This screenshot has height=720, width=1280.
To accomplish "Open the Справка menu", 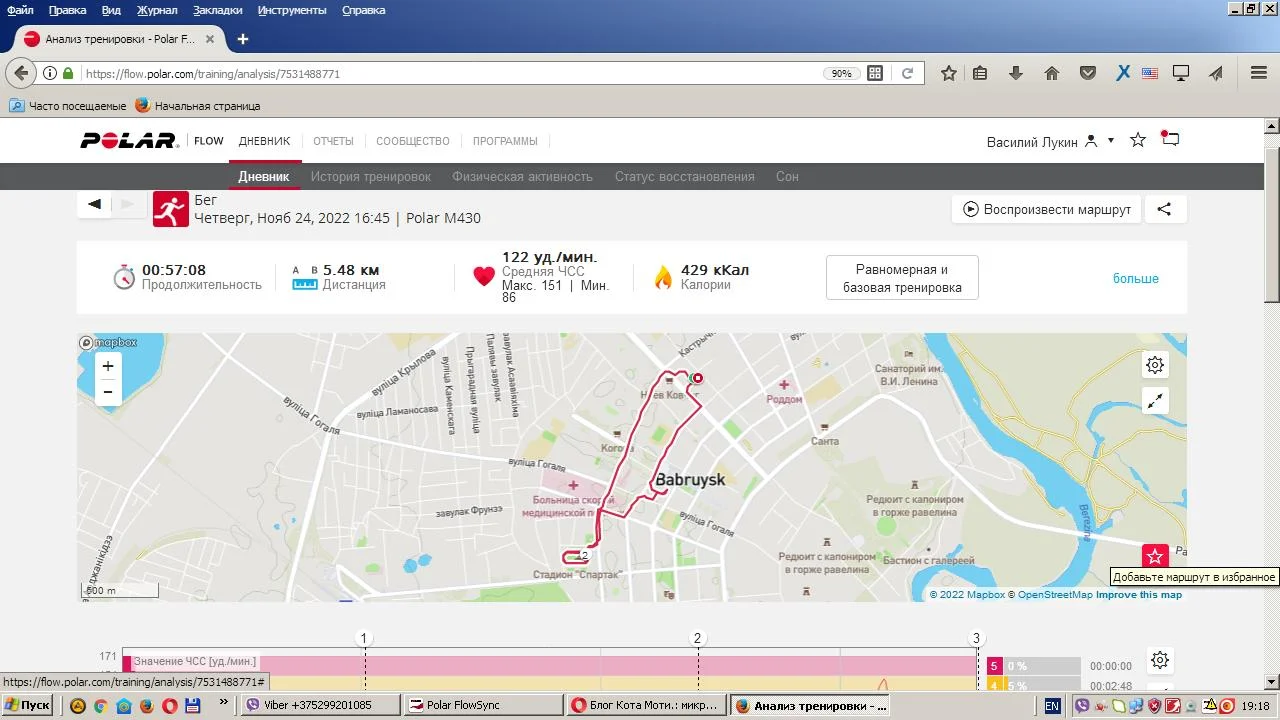I will click(364, 10).
